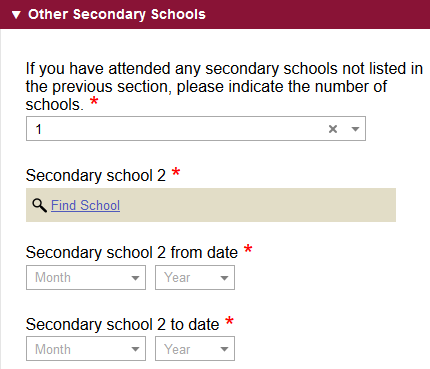This screenshot has width=430, height=369.
Task: Clear the number of schools selection
Action: point(333,129)
